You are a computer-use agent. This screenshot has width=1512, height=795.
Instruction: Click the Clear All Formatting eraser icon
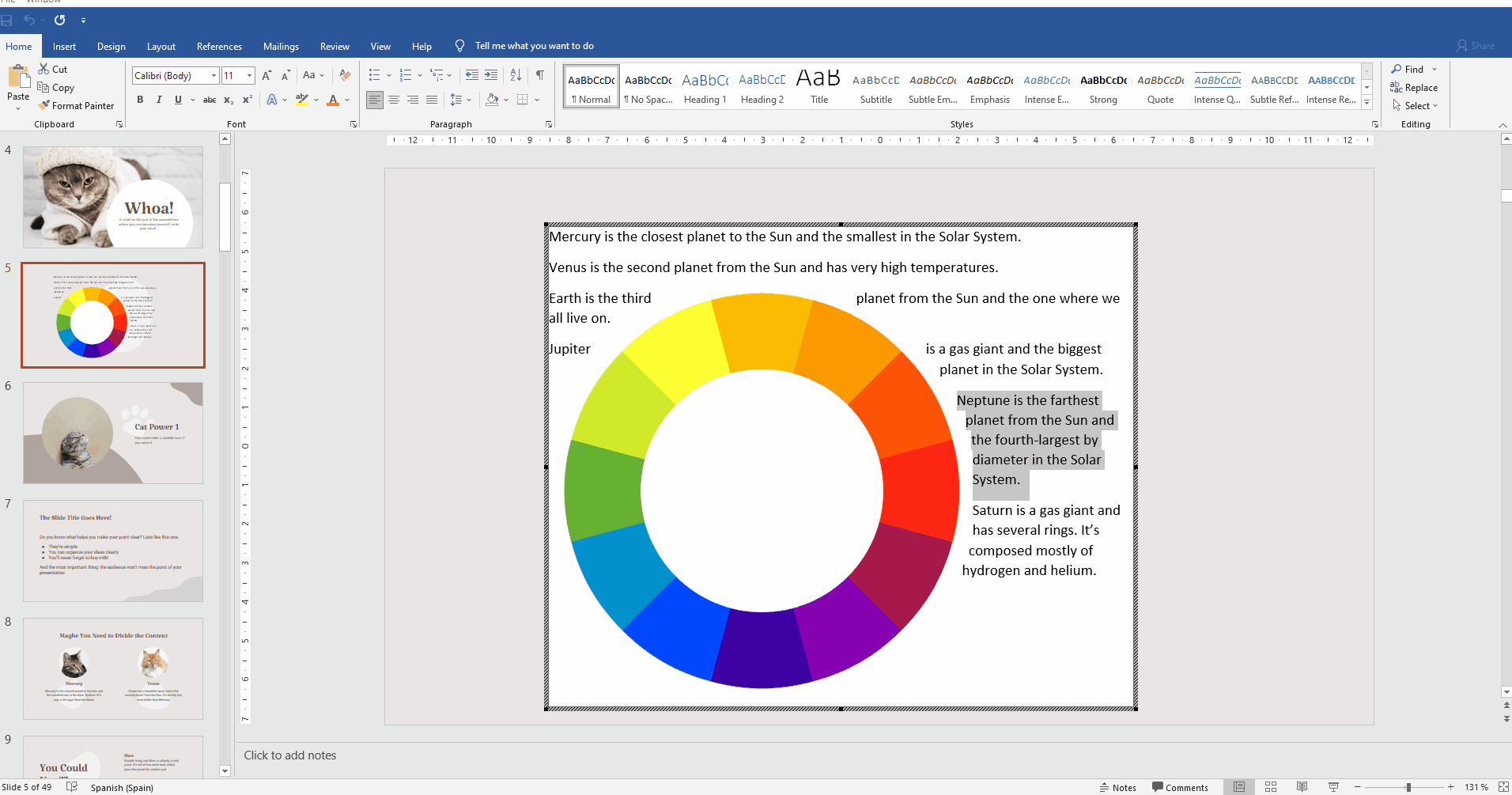(345, 75)
